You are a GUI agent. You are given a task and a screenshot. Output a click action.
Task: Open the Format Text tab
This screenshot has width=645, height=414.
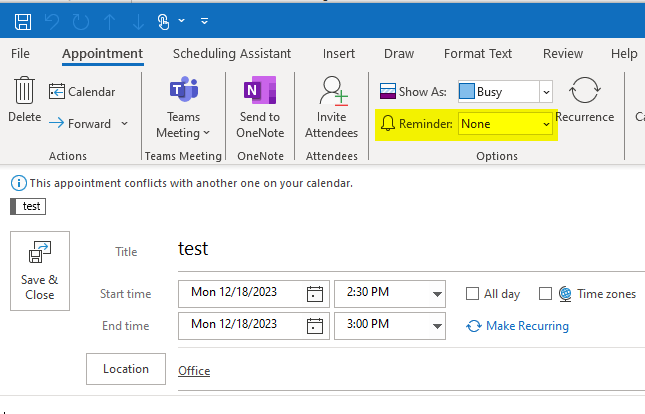pos(478,53)
